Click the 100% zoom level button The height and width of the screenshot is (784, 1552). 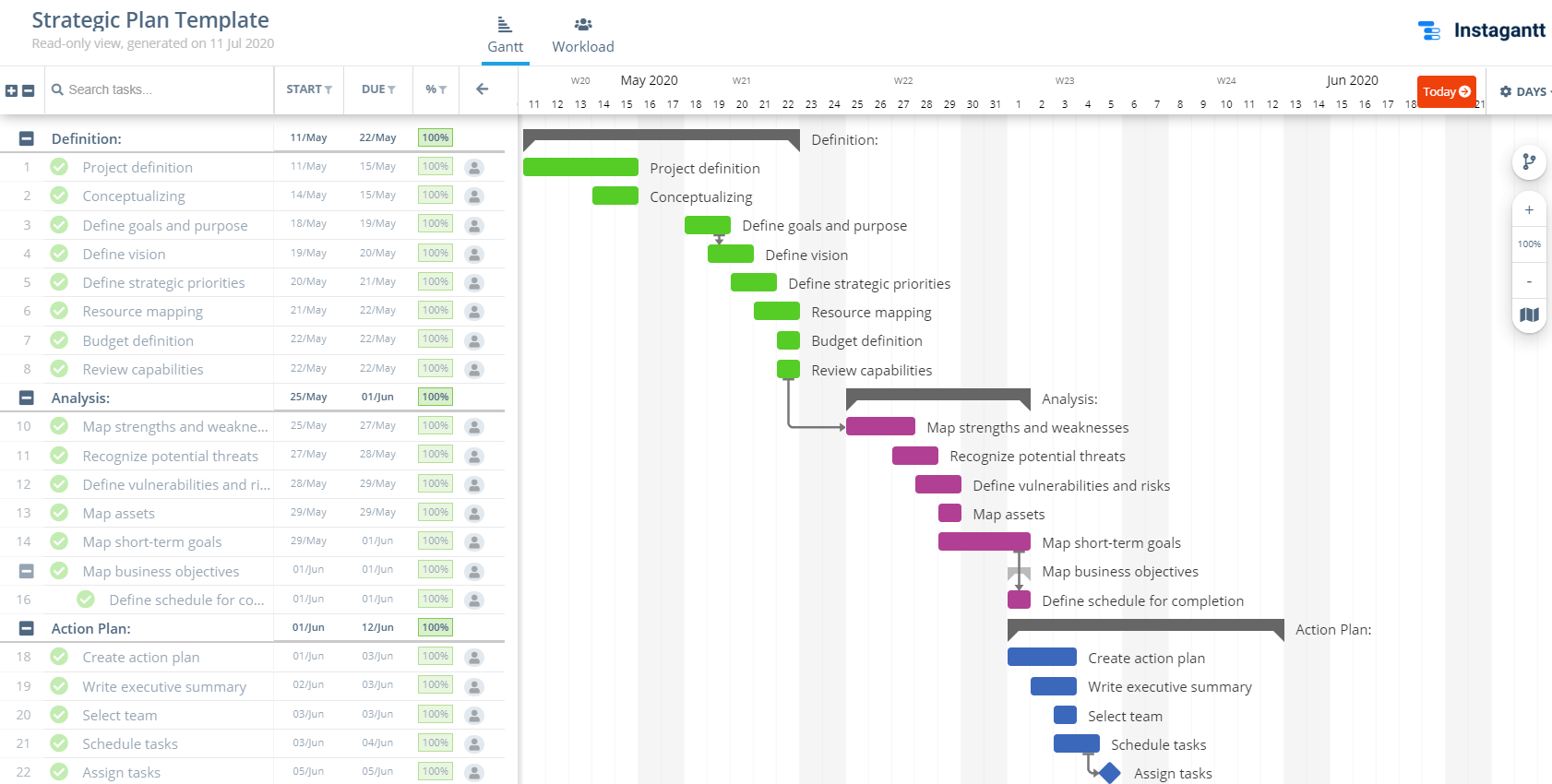point(1529,244)
